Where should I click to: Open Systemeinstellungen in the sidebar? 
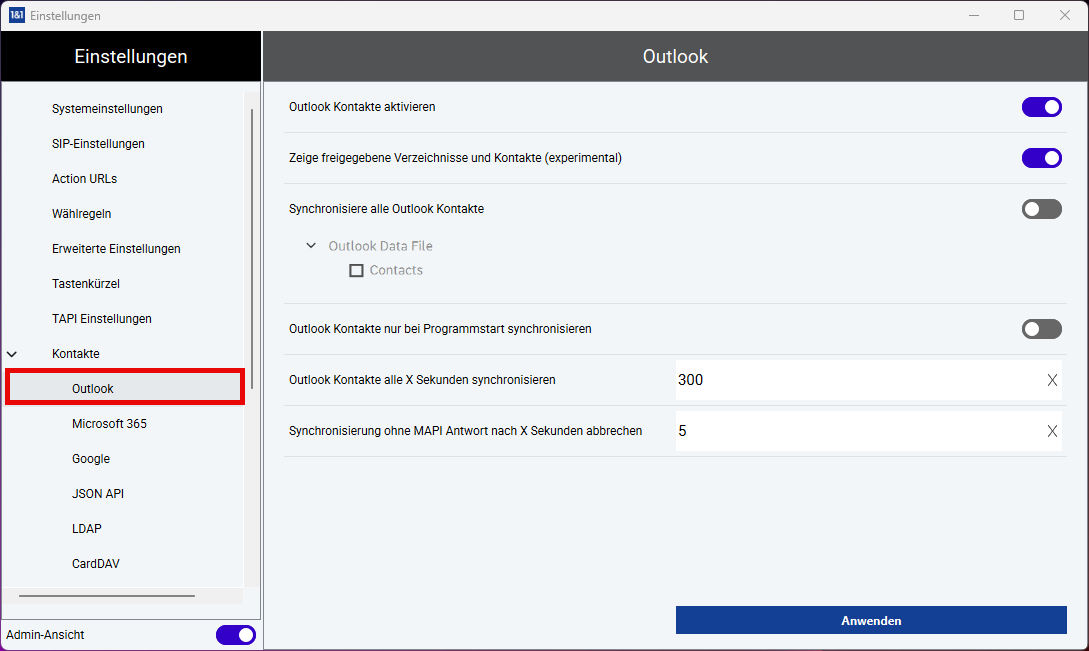pyautogui.click(x=107, y=109)
